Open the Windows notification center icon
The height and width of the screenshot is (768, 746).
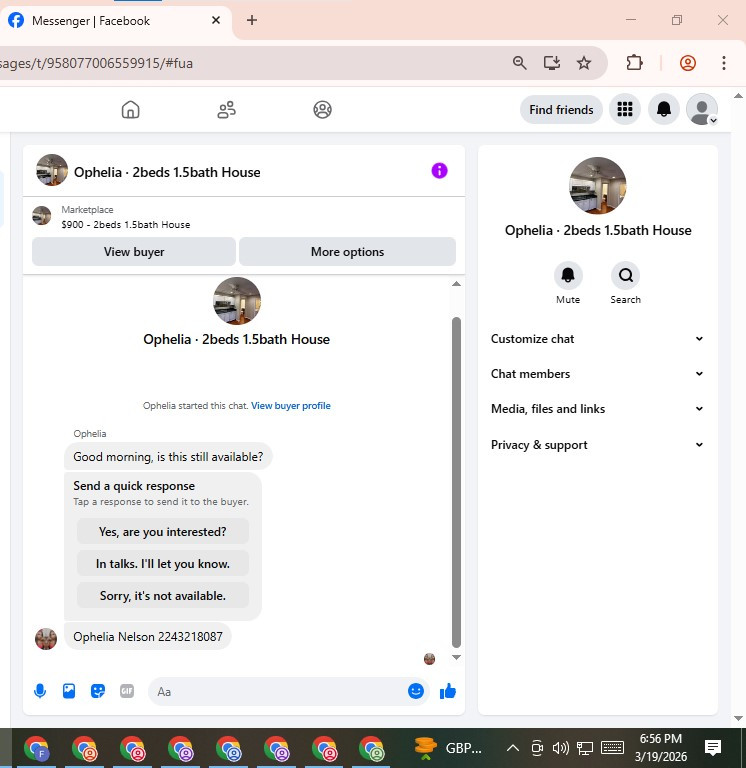[x=713, y=748]
